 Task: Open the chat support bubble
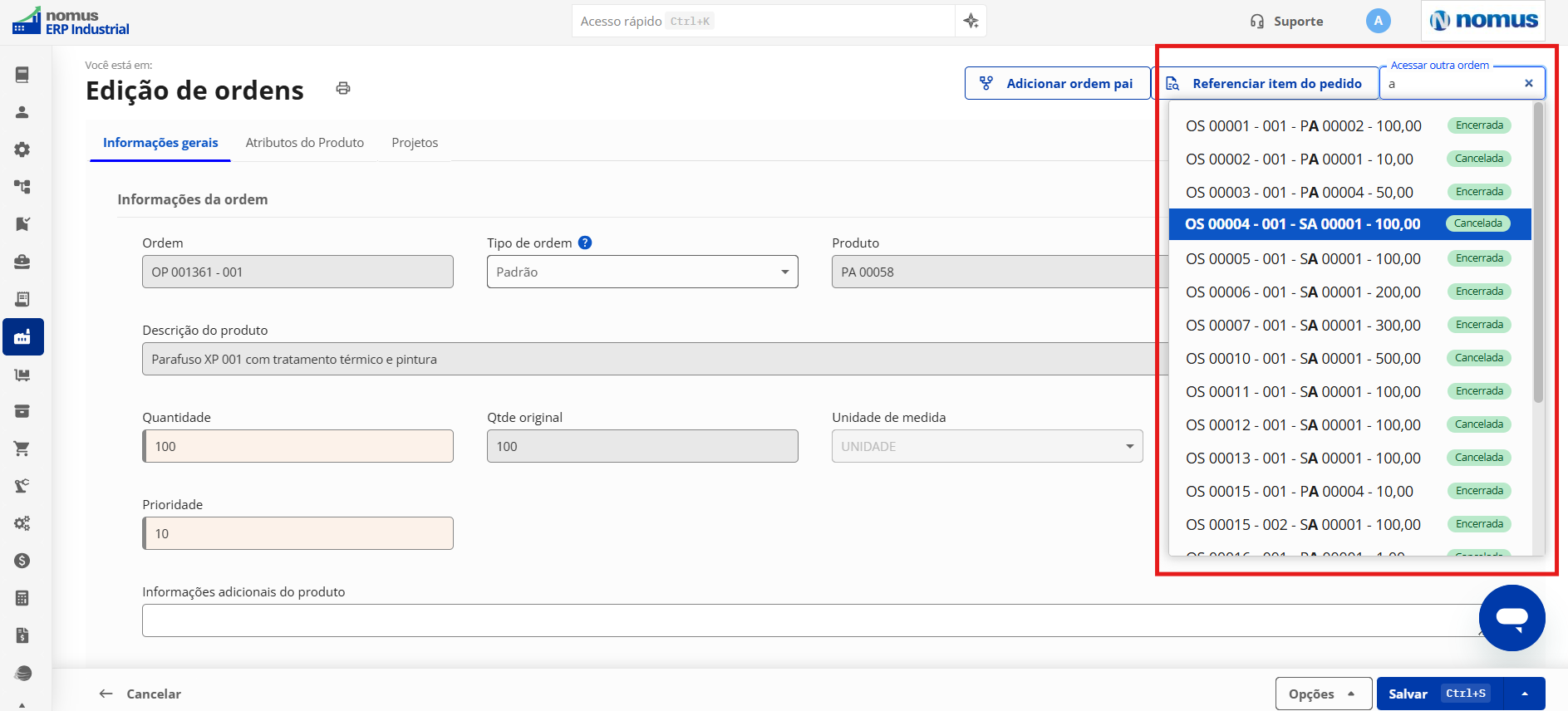pos(1511,618)
